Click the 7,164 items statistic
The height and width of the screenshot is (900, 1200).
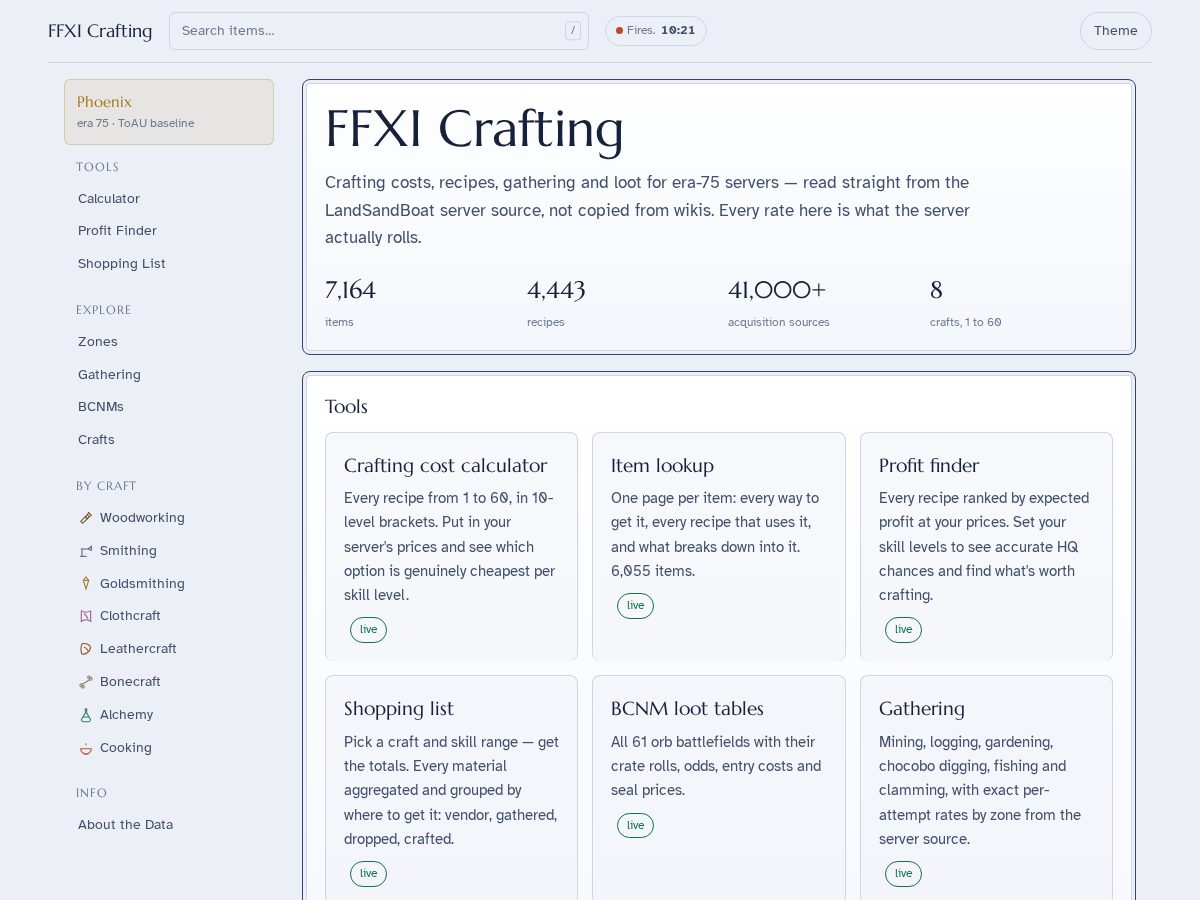350,303
